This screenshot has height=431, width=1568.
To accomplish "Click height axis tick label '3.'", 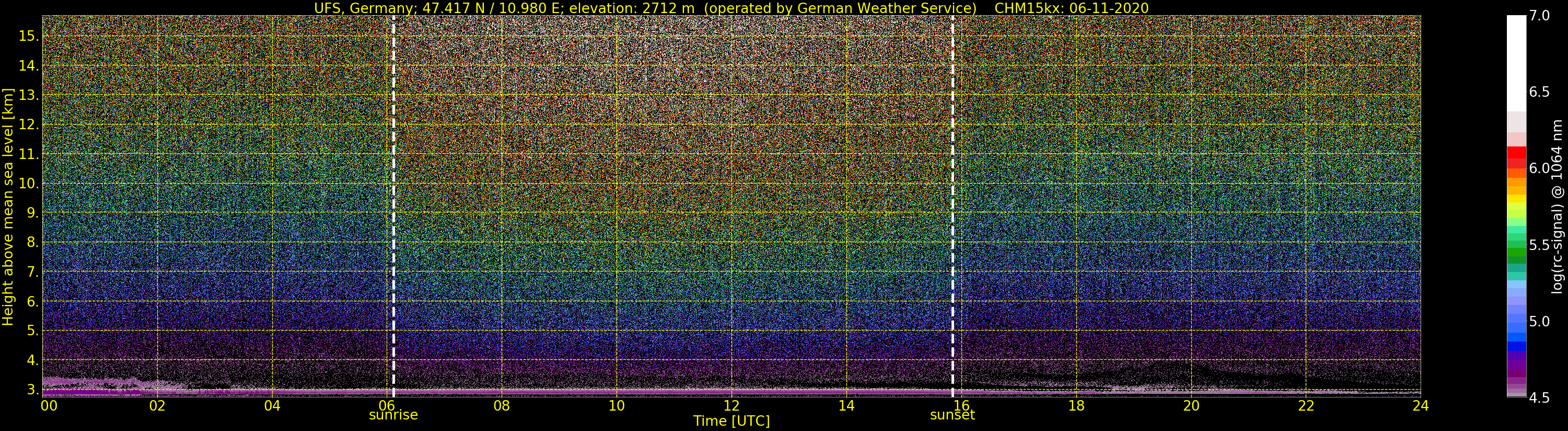I will click(32, 390).
